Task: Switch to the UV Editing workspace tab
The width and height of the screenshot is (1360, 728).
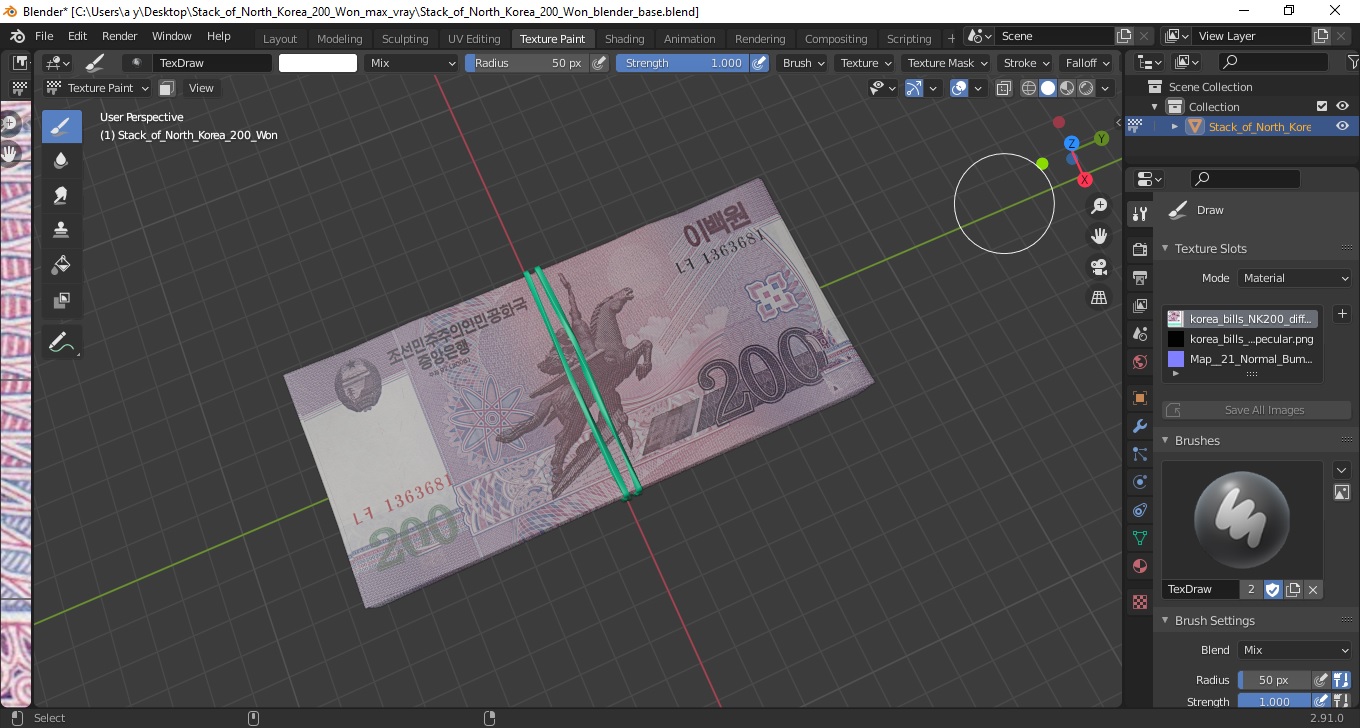Action: tap(474, 39)
